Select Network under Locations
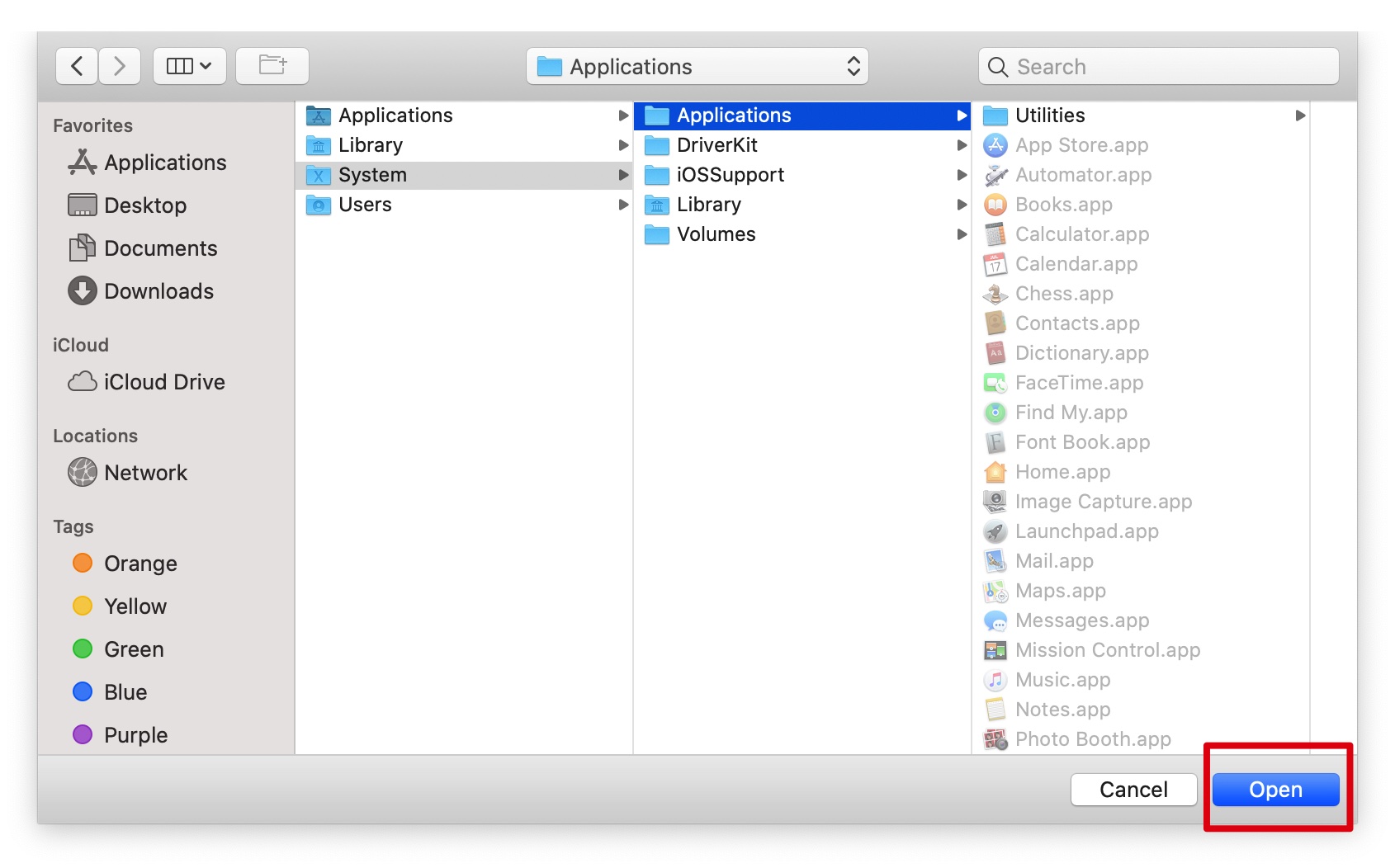 point(128,473)
